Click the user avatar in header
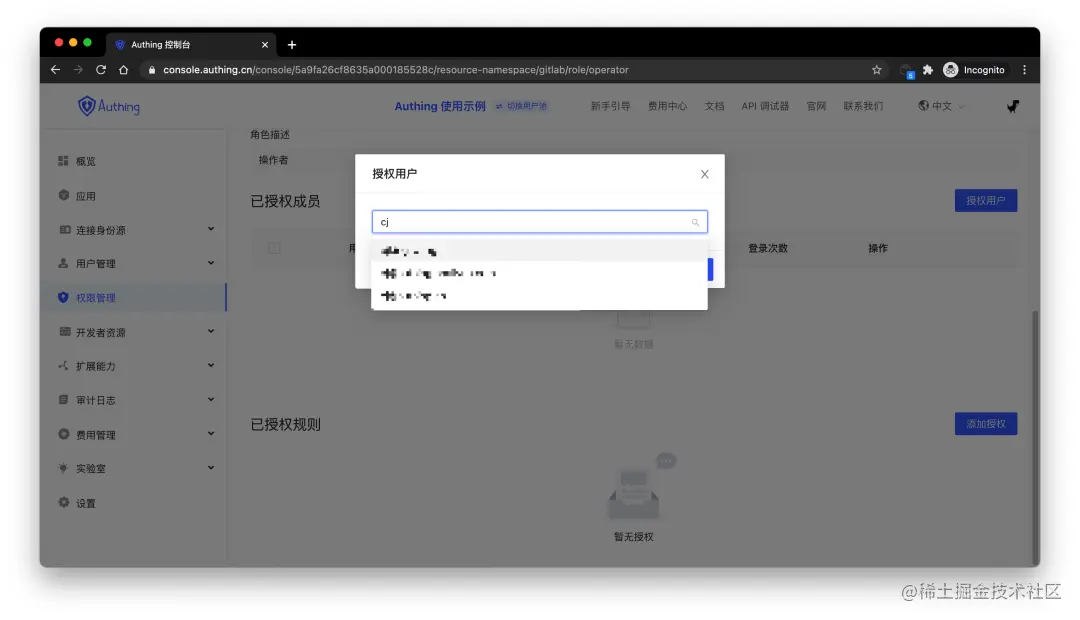Viewport: 1080px width, 620px height. pos(1012,106)
